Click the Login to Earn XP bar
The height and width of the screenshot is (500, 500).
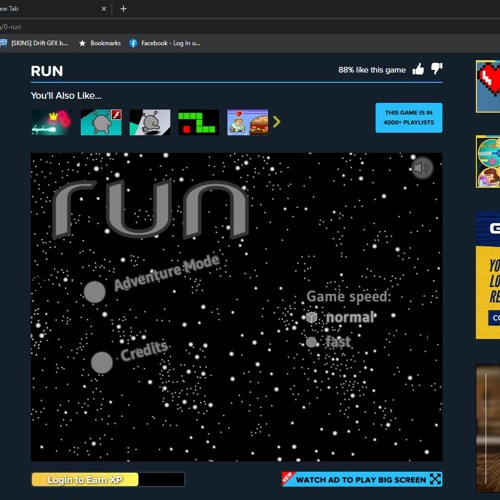pyautogui.click(x=108, y=480)
